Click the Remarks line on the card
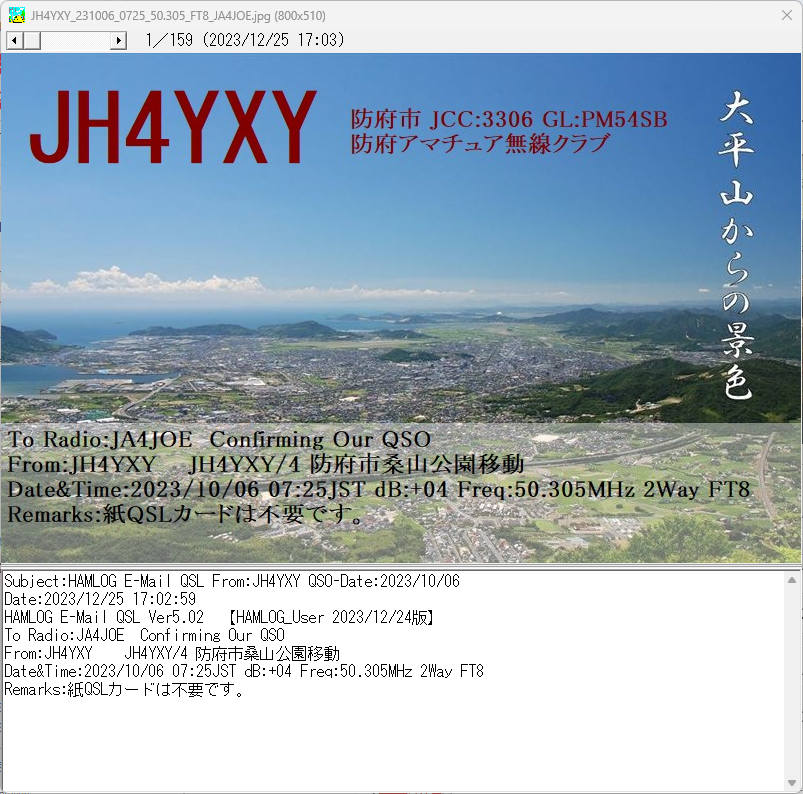 (185, 514)
